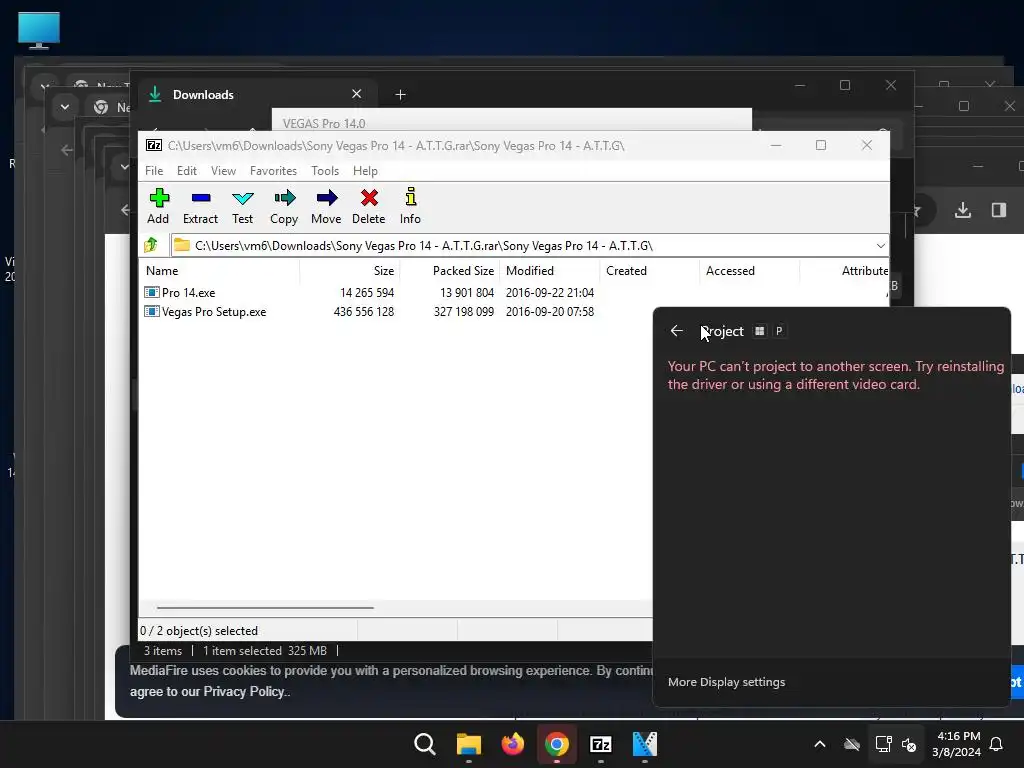This screenshot has height=768, width=1024.
Task: Click the browser downloads tray icon
Action: pyautogui.click(x=963, y=210)
